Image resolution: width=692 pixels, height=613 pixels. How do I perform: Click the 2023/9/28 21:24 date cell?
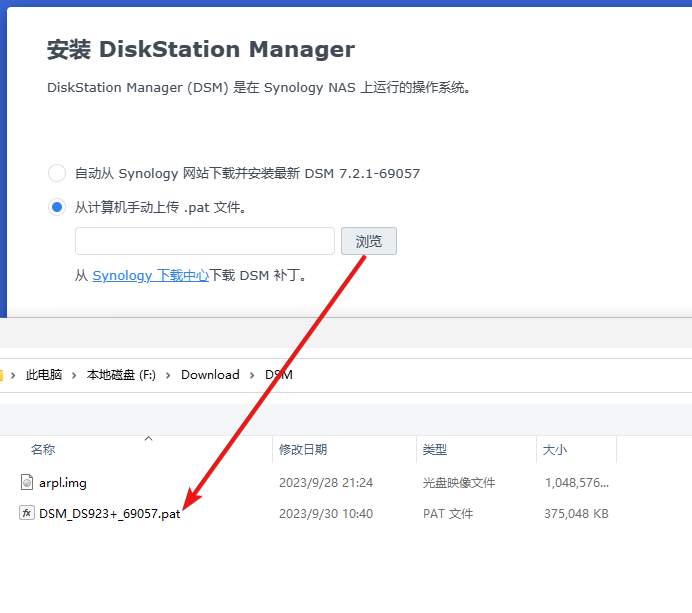coord(326,482)
